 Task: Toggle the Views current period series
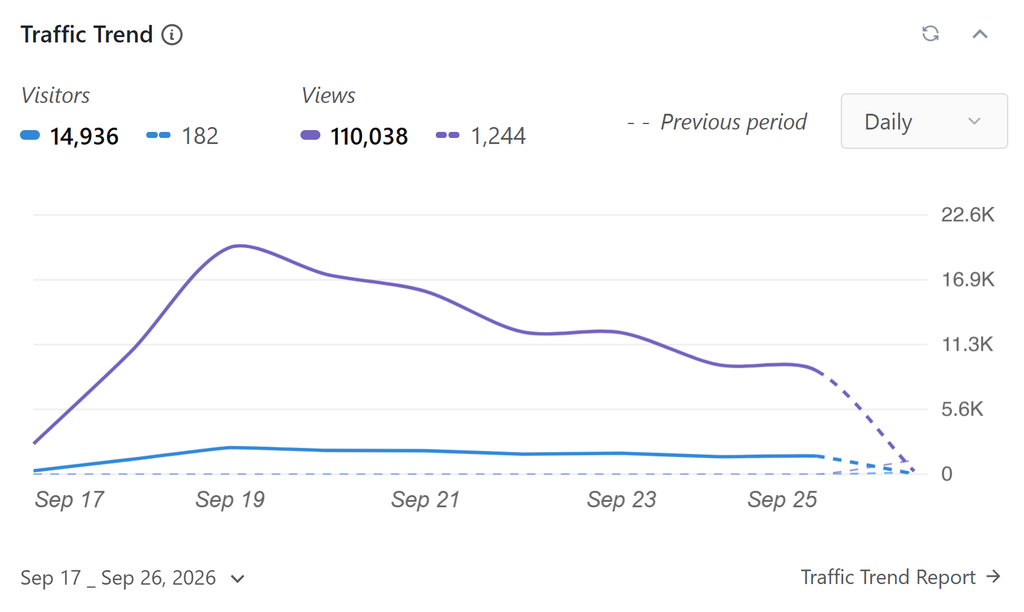click(354, 136)
